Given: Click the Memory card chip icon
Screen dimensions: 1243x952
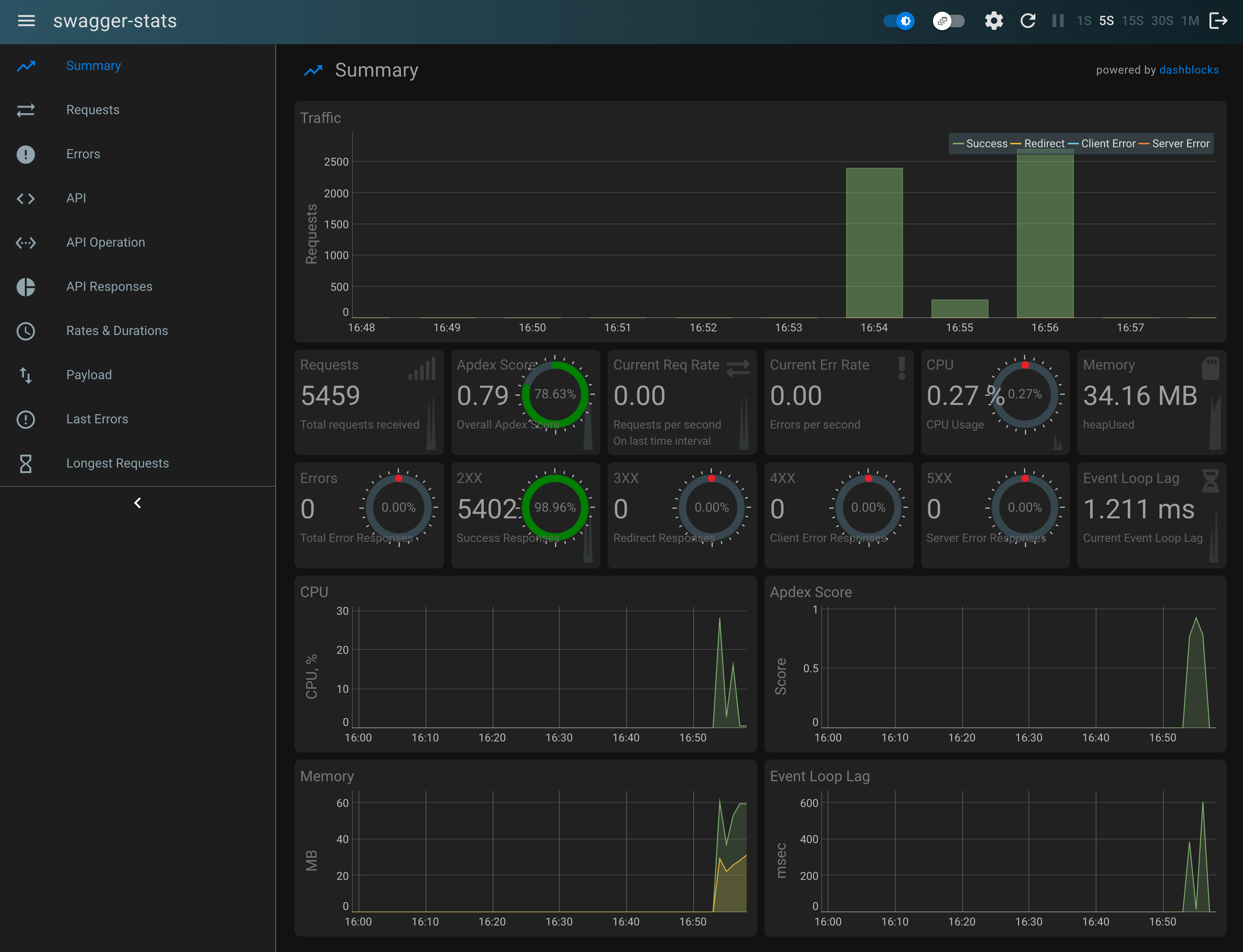Looking at the screenshot, I should tap(1211, 369).
